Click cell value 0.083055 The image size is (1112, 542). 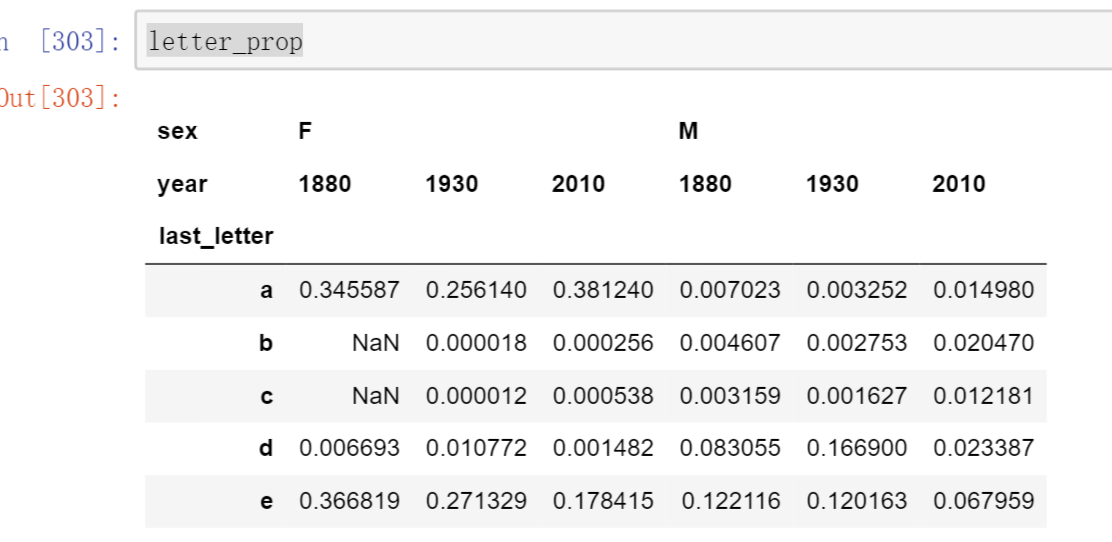click(x=730, y=448)
